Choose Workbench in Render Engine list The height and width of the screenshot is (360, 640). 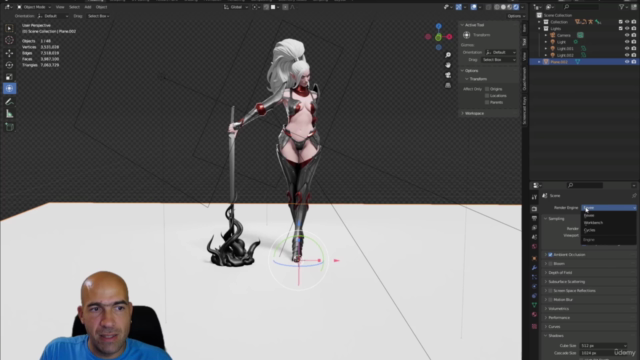coord(608,223)
